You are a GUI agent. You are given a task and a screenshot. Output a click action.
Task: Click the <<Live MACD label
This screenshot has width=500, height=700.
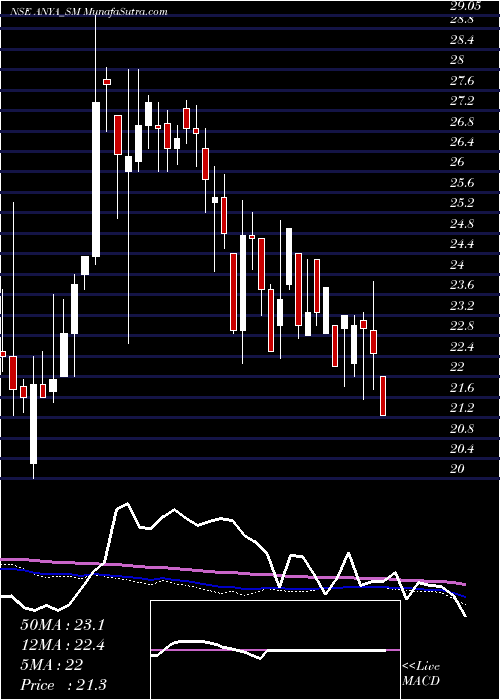(x=421, y=674)
